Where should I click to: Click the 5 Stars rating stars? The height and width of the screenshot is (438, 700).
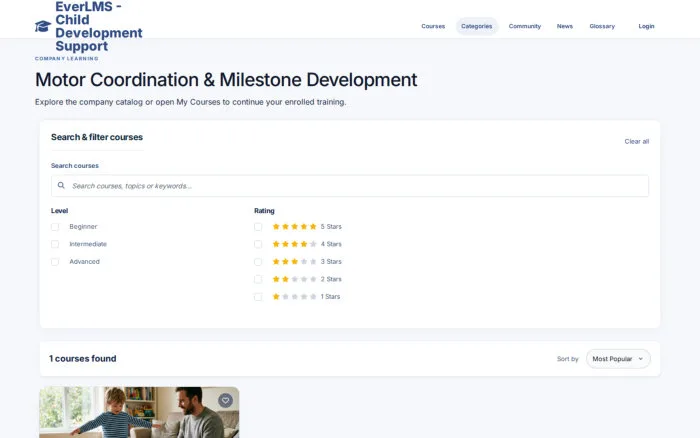[x=294, y=227]
